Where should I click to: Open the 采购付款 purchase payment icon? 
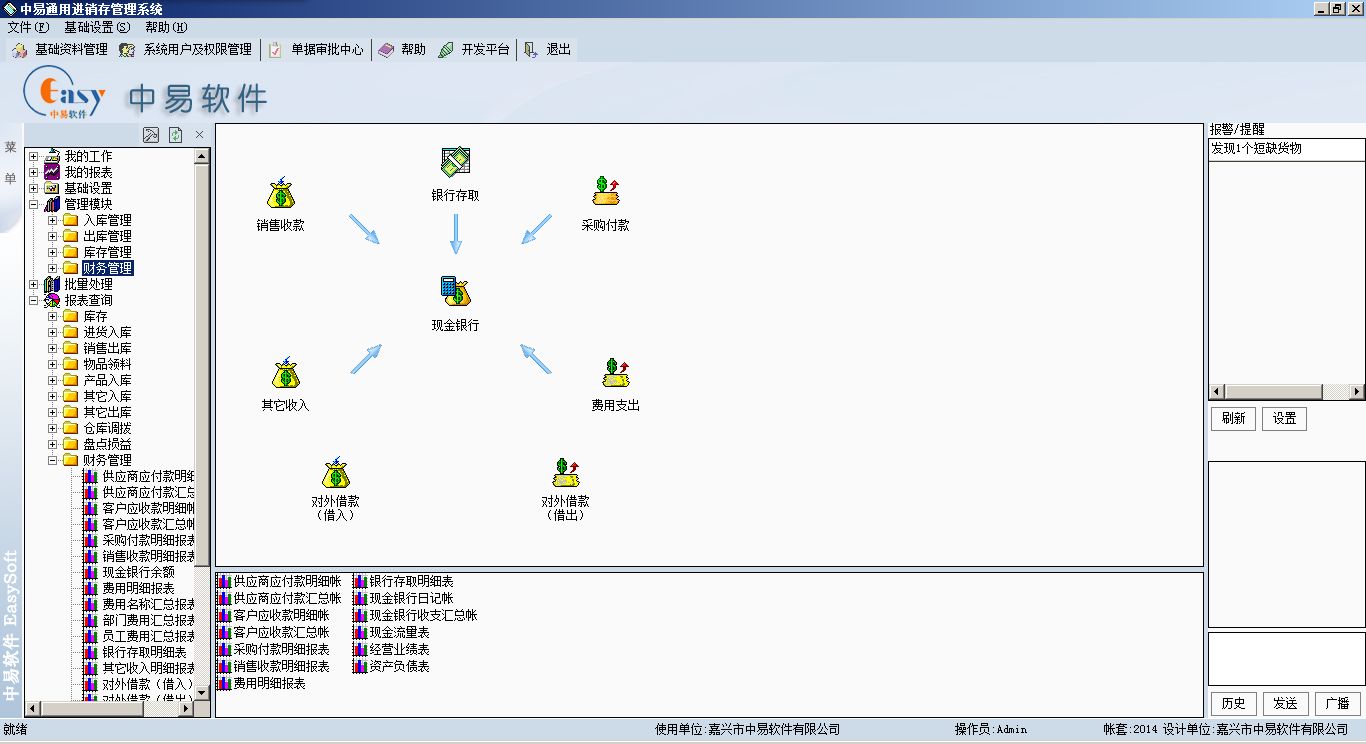coord(605,192)
